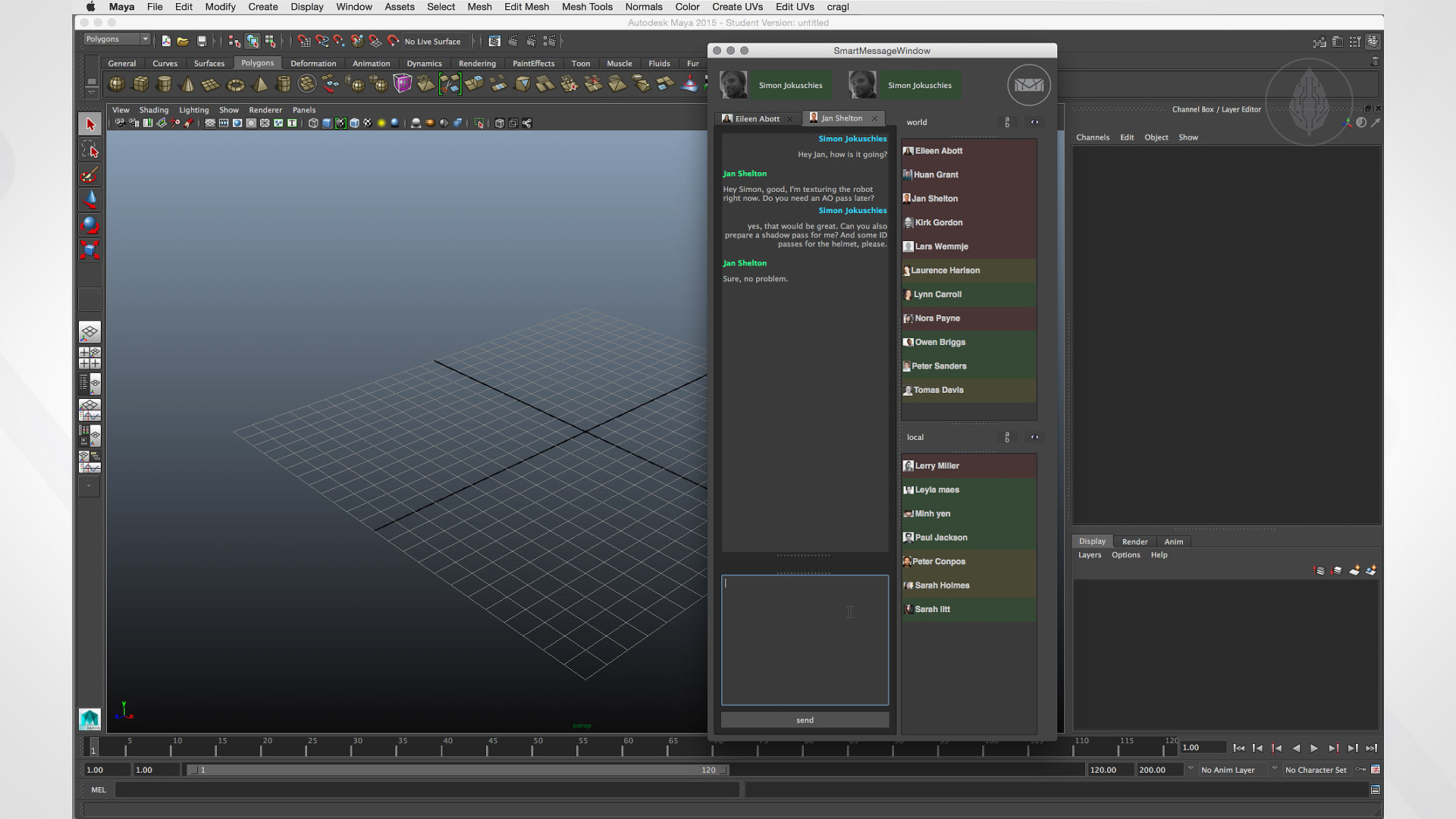Viewport: 1456px width, 819px height.
Task: Open the No Anim Layer dropdown
Action: pyautogui.click(x=1228, y=770)
